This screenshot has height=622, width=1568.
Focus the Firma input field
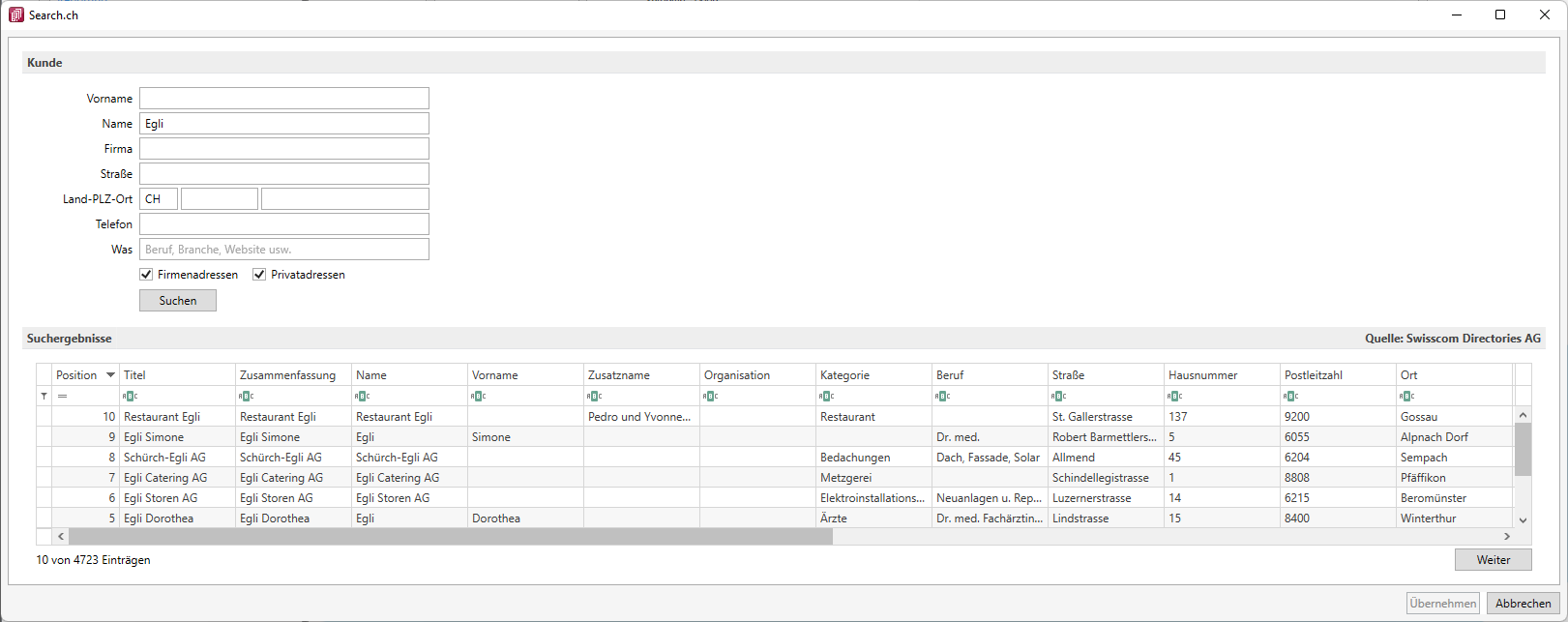click(284, 149)
